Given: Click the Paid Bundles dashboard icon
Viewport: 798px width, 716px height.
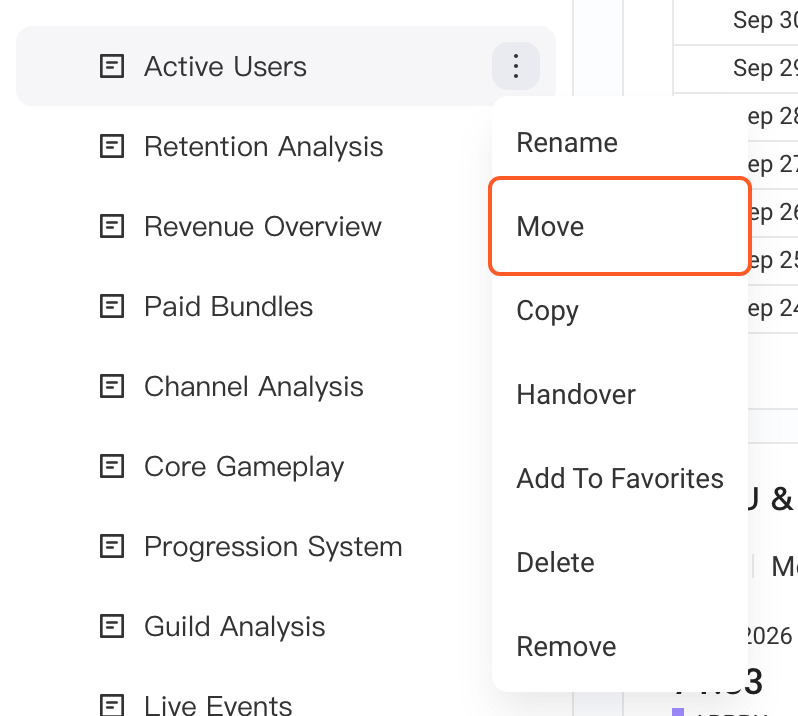Looking at the screenshot, I should [111, 306].
